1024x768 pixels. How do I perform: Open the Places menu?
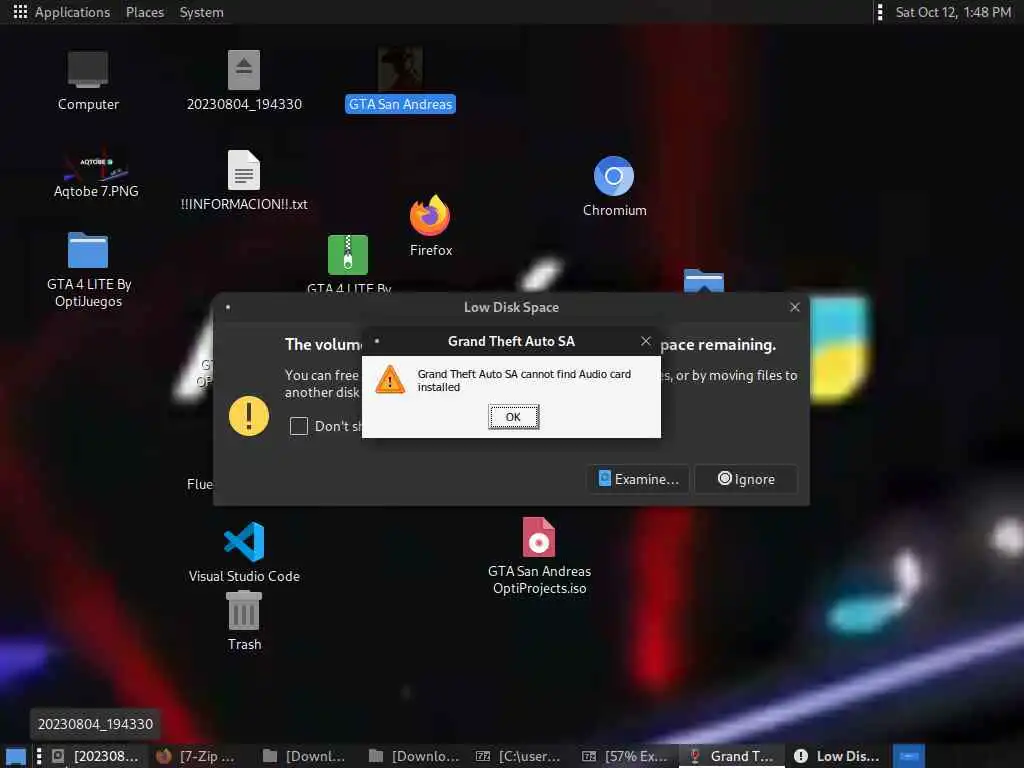145,12
